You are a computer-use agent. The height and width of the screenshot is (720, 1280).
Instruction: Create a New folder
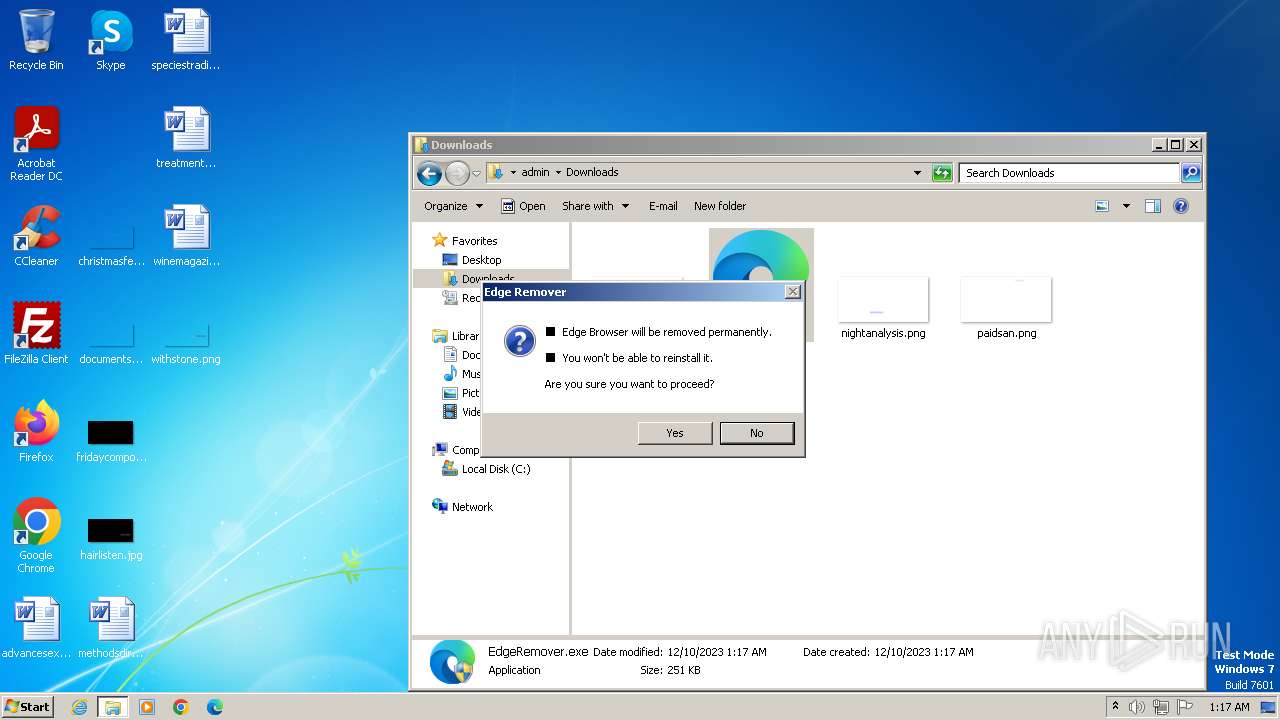point(720,206)
